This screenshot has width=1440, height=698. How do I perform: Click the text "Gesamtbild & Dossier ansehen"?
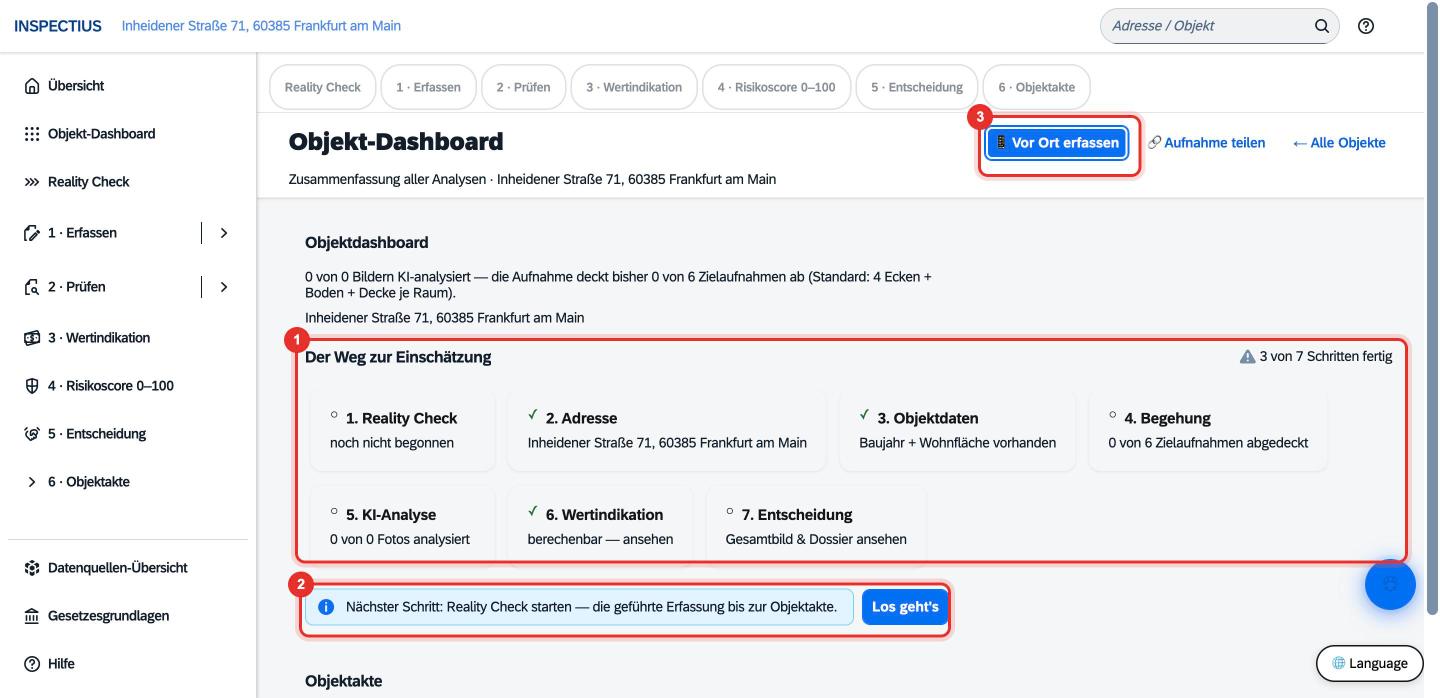point(816,539)
